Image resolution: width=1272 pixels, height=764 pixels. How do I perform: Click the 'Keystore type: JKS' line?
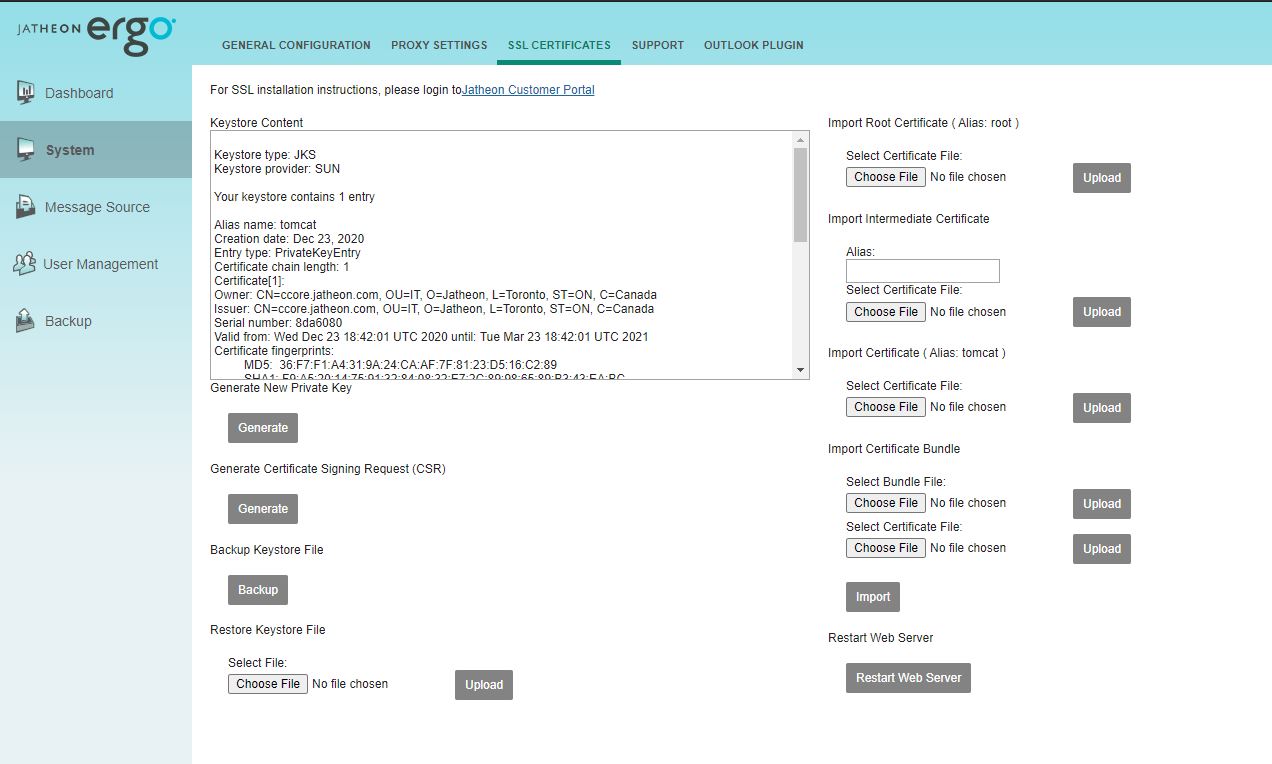(x=265, y=155)
